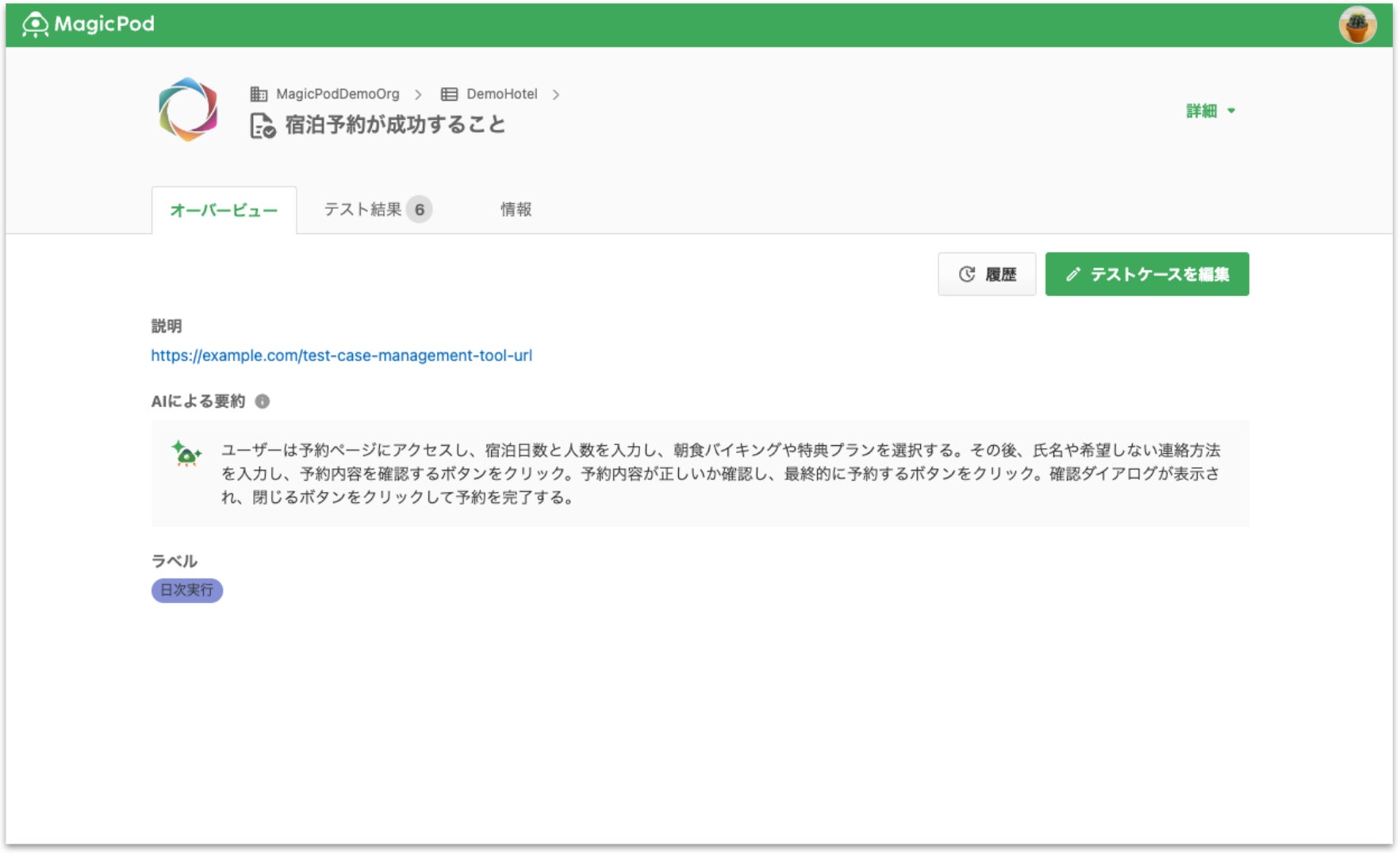
Task: Select the オーバービュー tab
Action: [x=224, y=210]
